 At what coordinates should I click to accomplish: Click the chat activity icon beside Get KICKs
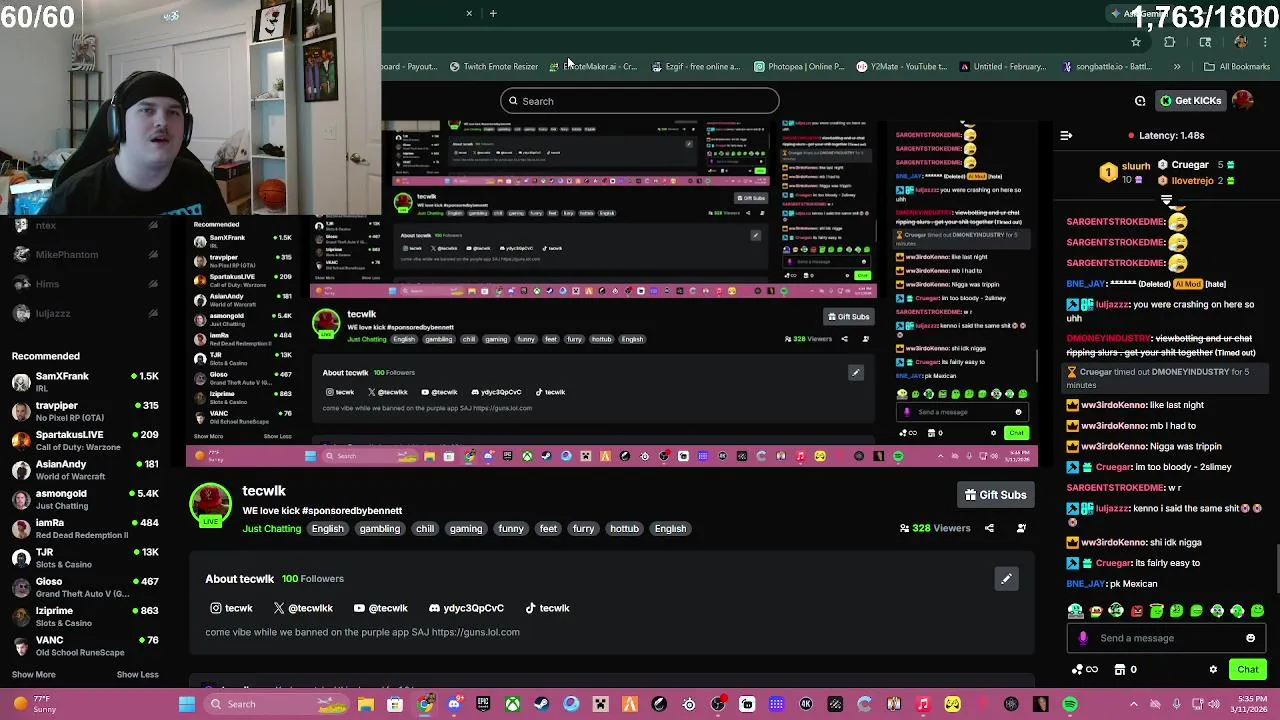1140,101
